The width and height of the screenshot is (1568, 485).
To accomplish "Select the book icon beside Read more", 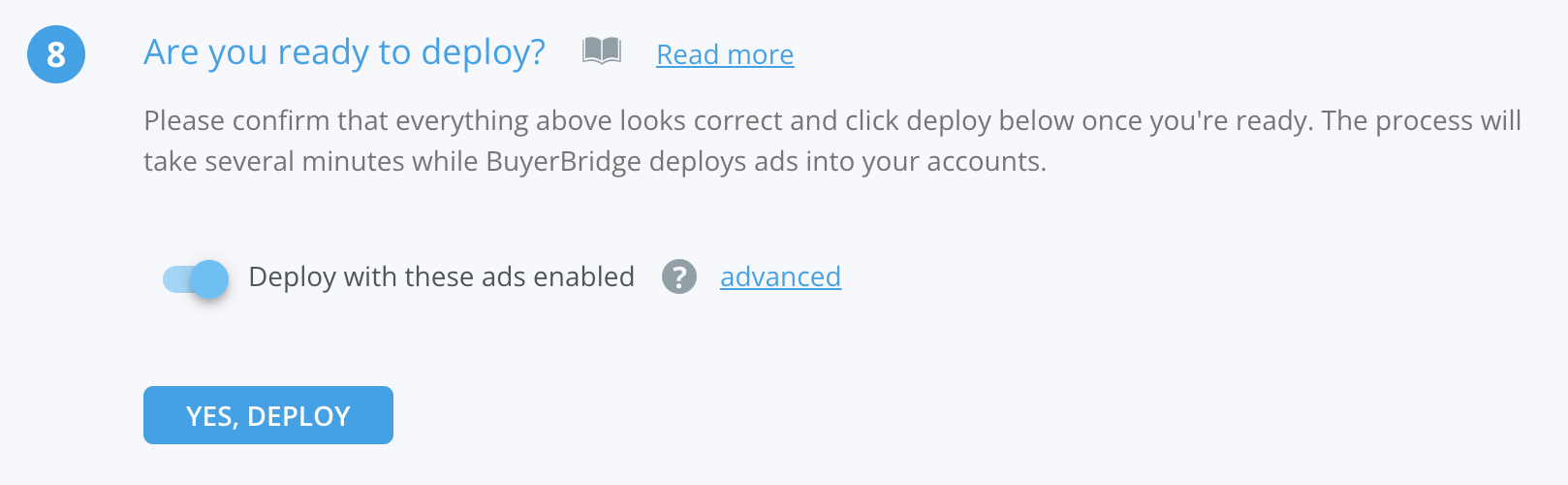I will [x=601, y=50].
